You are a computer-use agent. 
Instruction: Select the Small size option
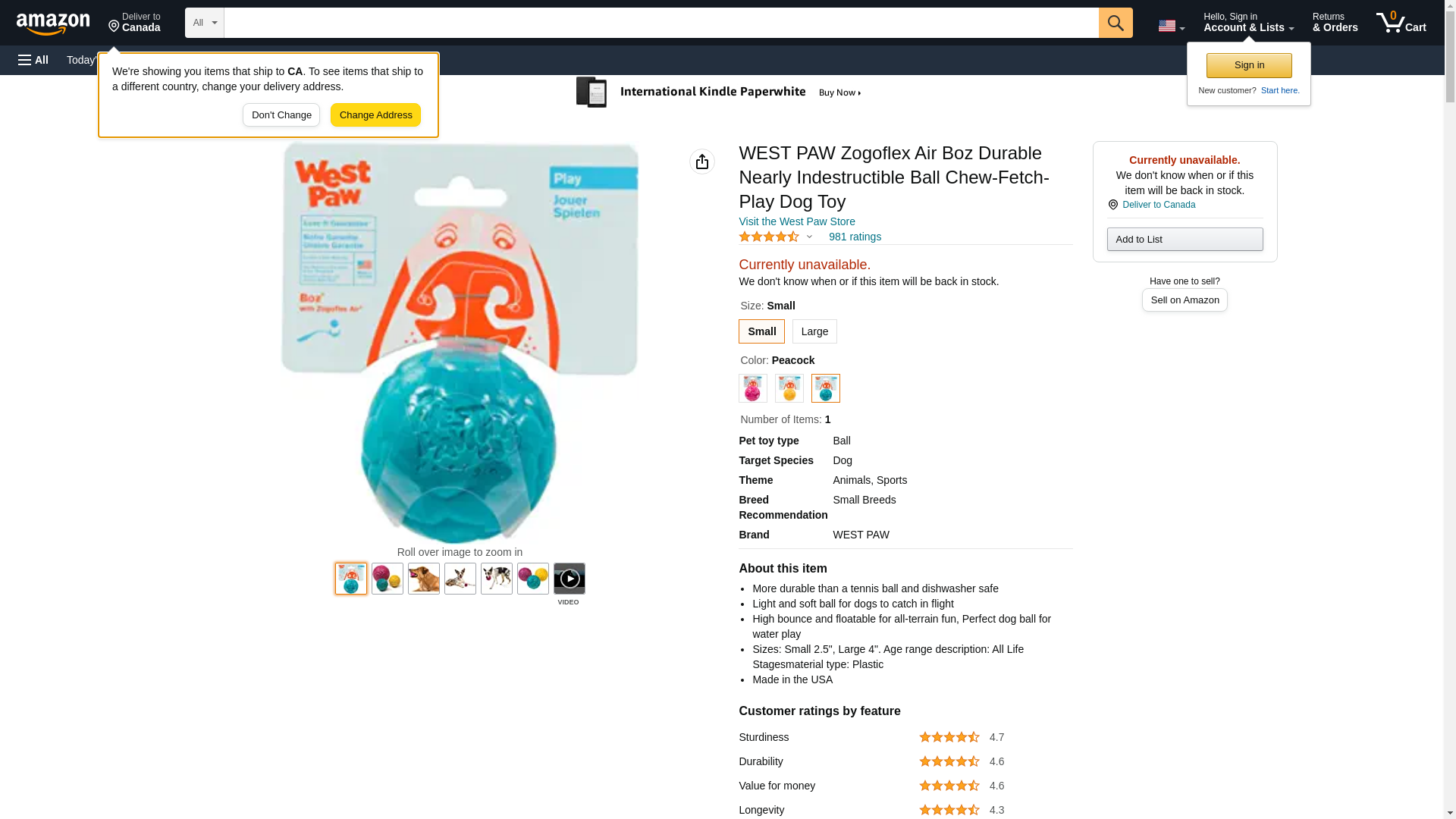point(761,331)
